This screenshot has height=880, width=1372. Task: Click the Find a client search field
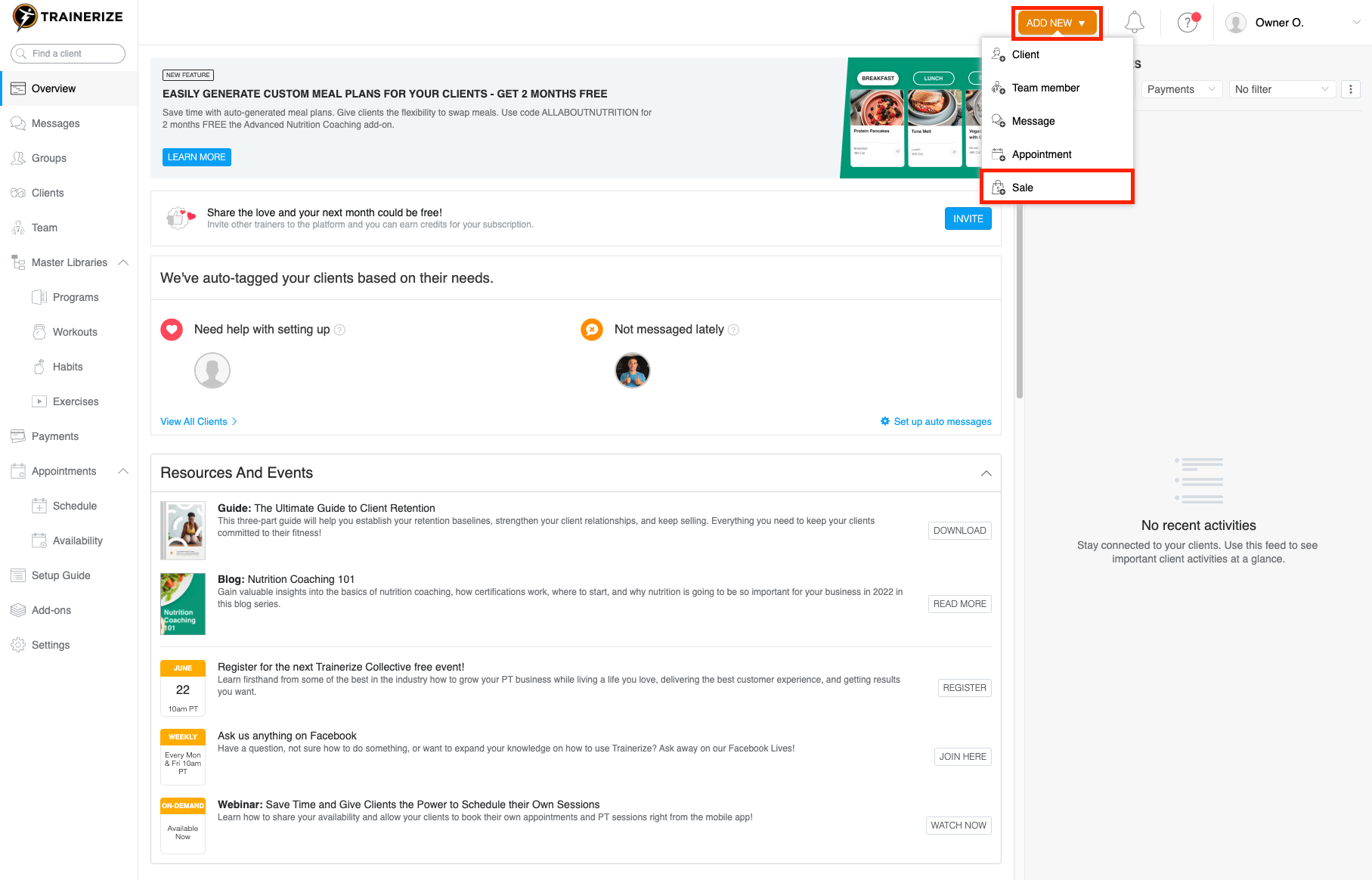click(x=68, y=54)
